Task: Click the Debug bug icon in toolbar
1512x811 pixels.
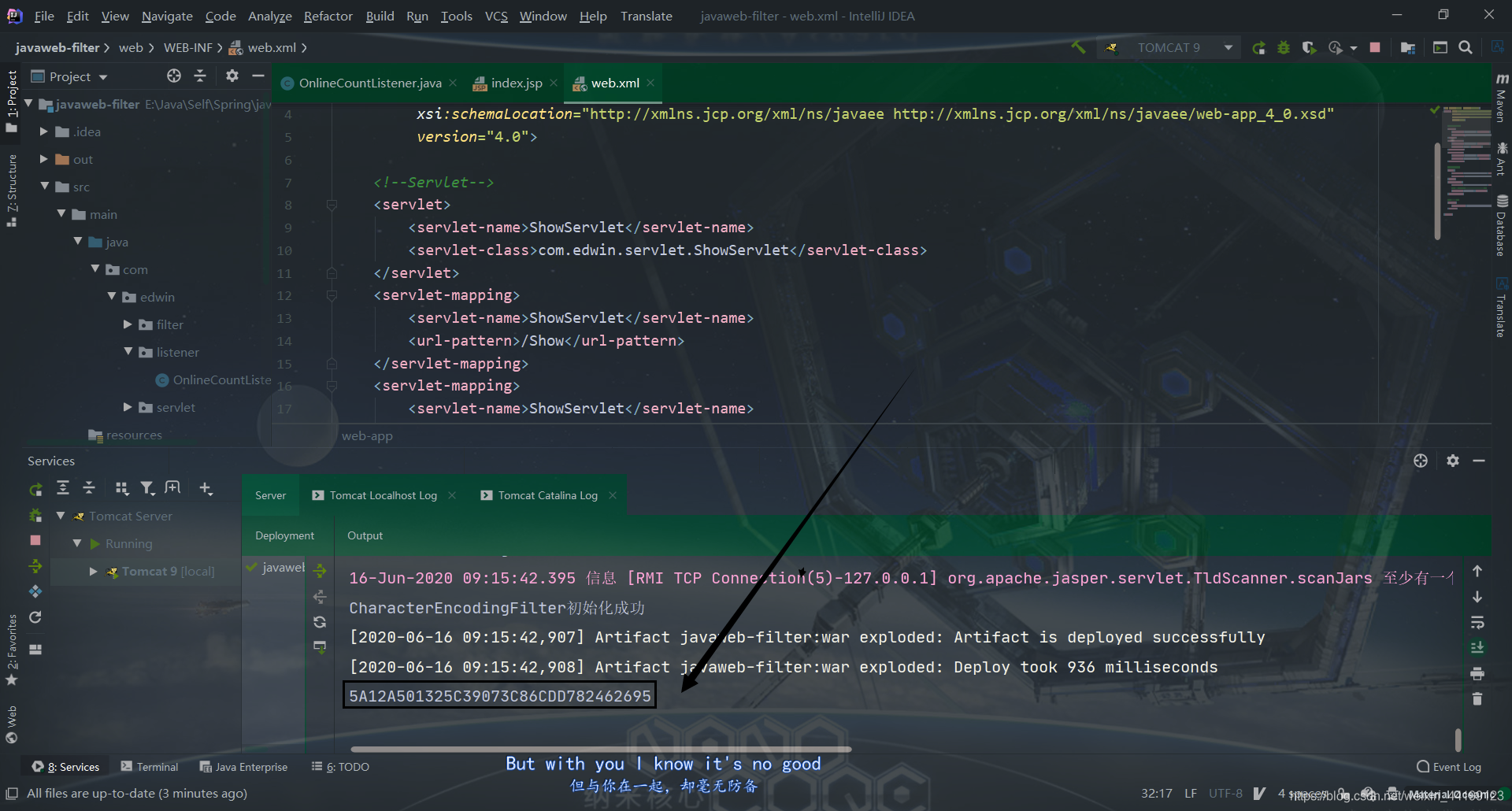Action: point(1284,48)
